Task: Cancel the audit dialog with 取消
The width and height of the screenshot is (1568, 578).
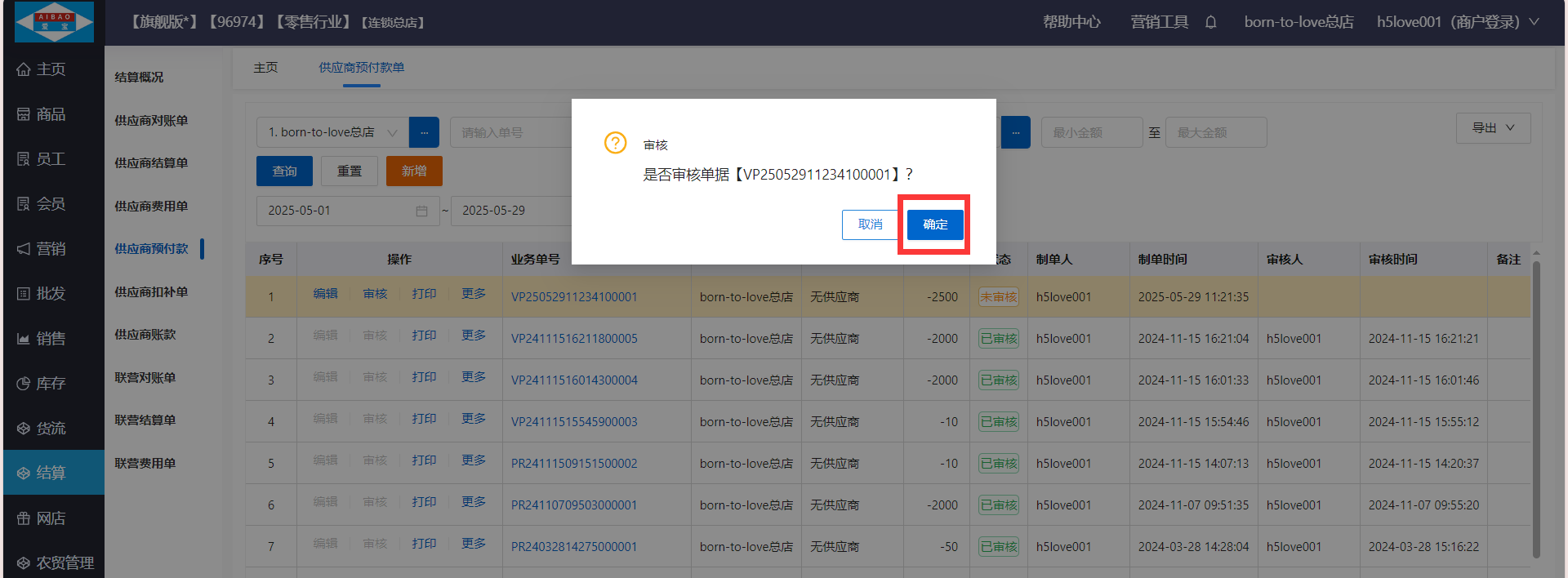Action: point(870,225)
